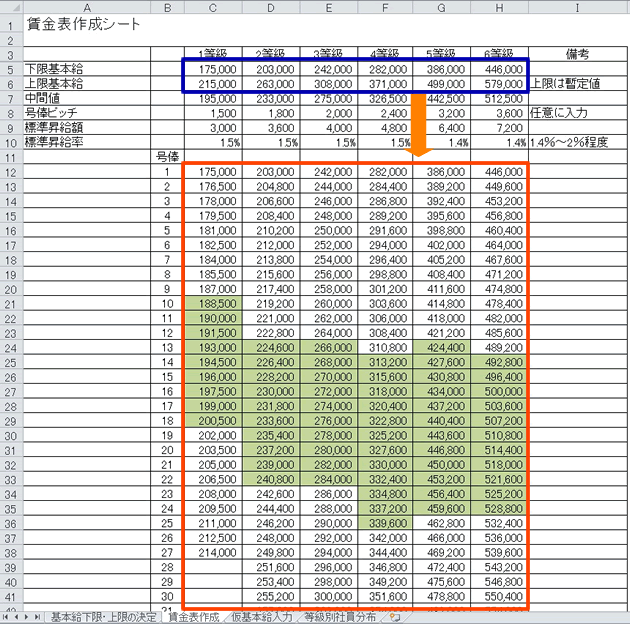Click the previous sheet navigation arrow
This screenshot has height=624, width=630.
[x=16, y=617]
